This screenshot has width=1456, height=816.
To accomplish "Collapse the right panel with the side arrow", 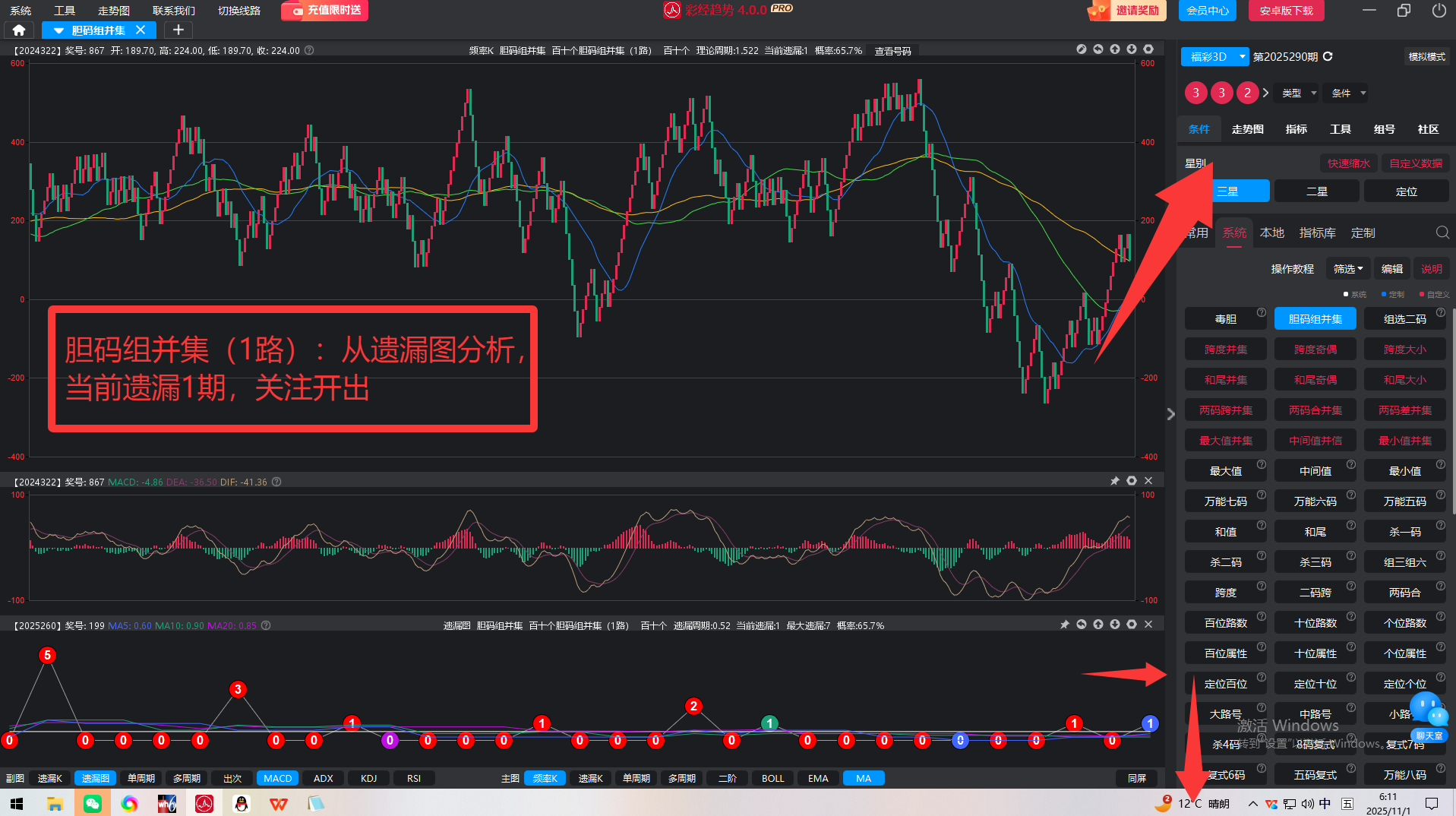I will [1170, 413].
